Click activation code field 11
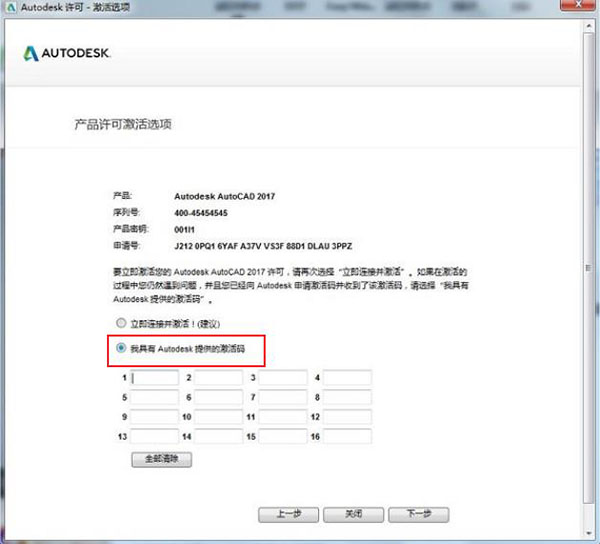This screenshot has height=544, width=600. 283,417
